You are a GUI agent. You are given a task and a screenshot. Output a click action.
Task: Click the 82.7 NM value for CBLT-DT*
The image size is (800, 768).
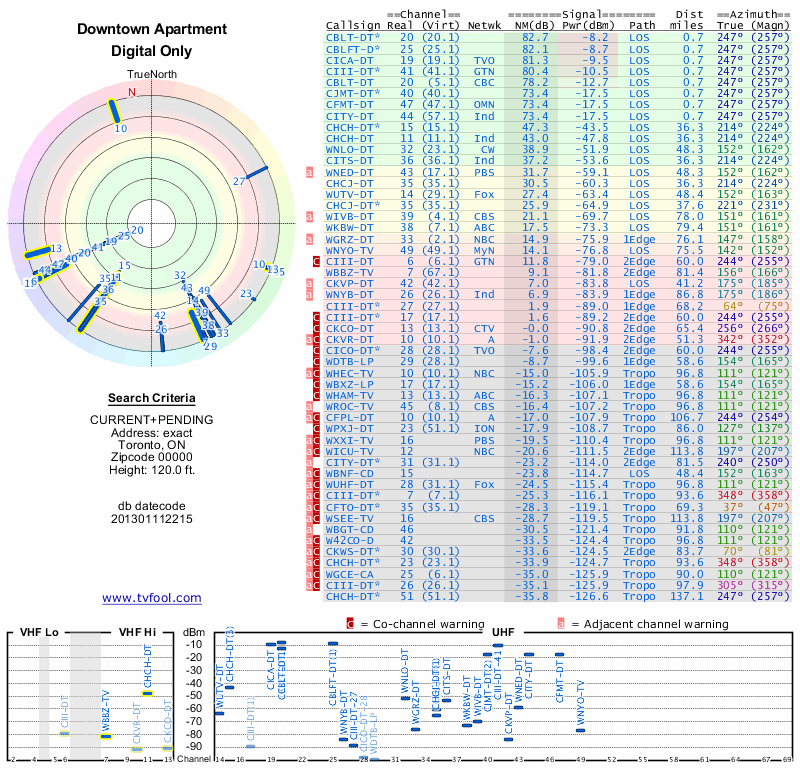pos(535,38)
